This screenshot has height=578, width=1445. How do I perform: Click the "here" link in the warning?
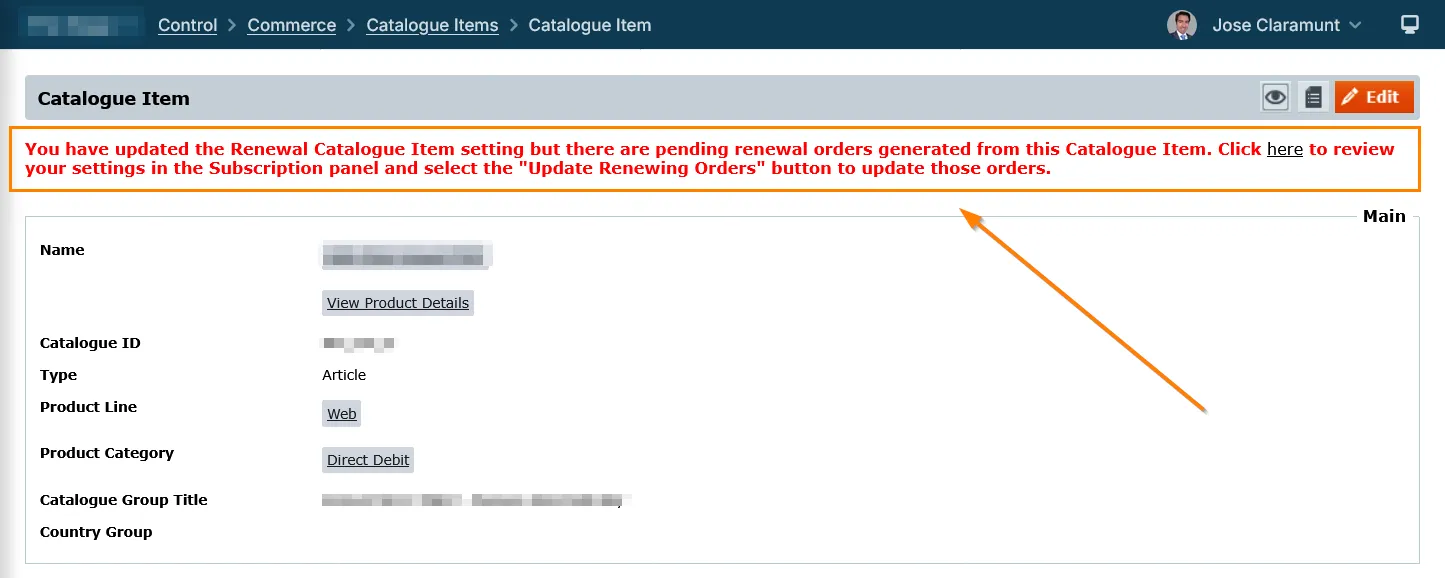(1284, 149)
